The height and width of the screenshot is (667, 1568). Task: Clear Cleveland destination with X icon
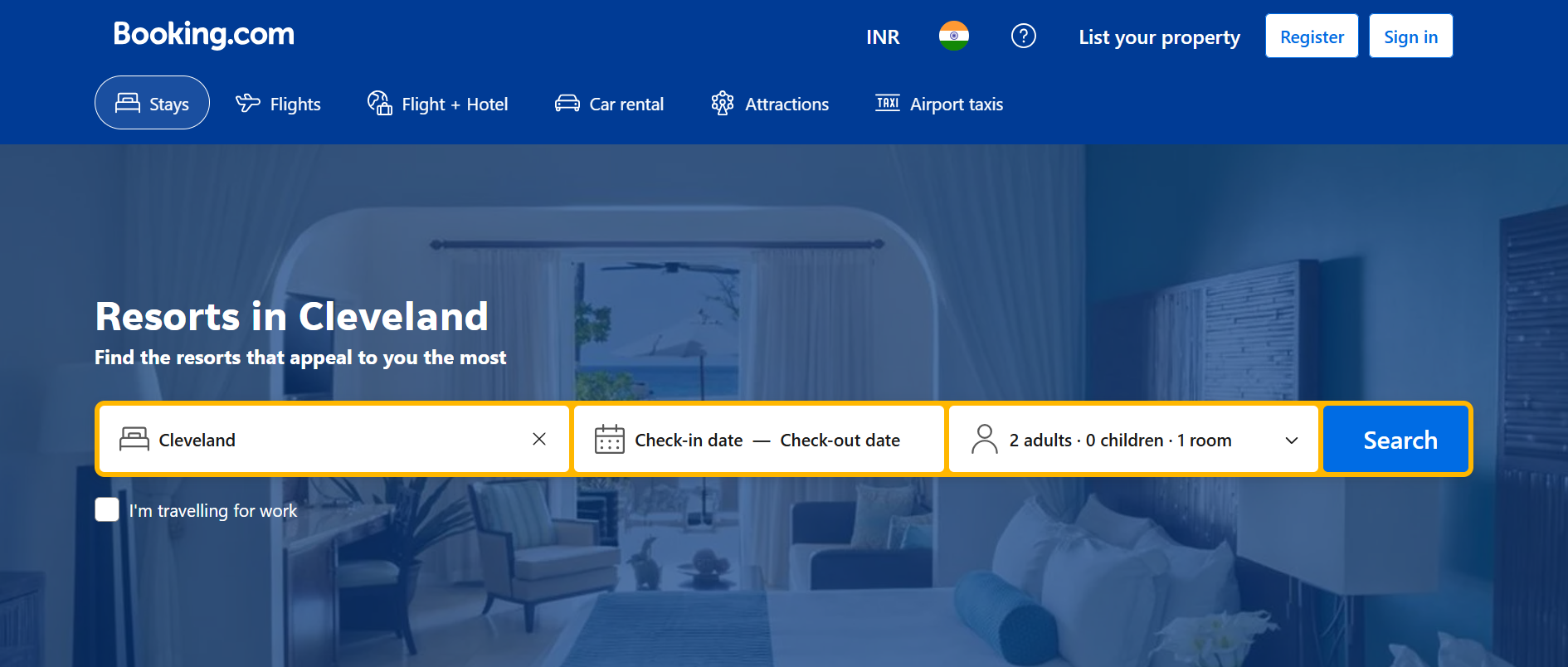(539, 439)
